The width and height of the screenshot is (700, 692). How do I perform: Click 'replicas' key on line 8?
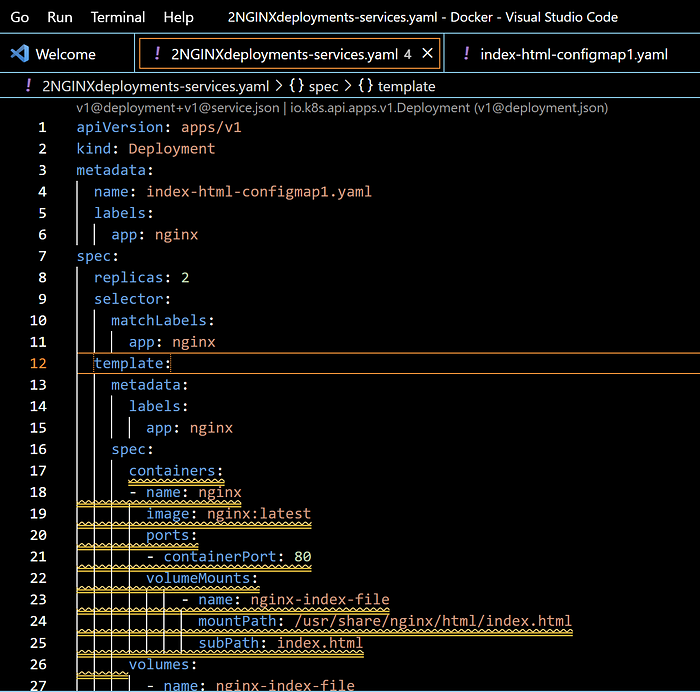tap(129, 278)
